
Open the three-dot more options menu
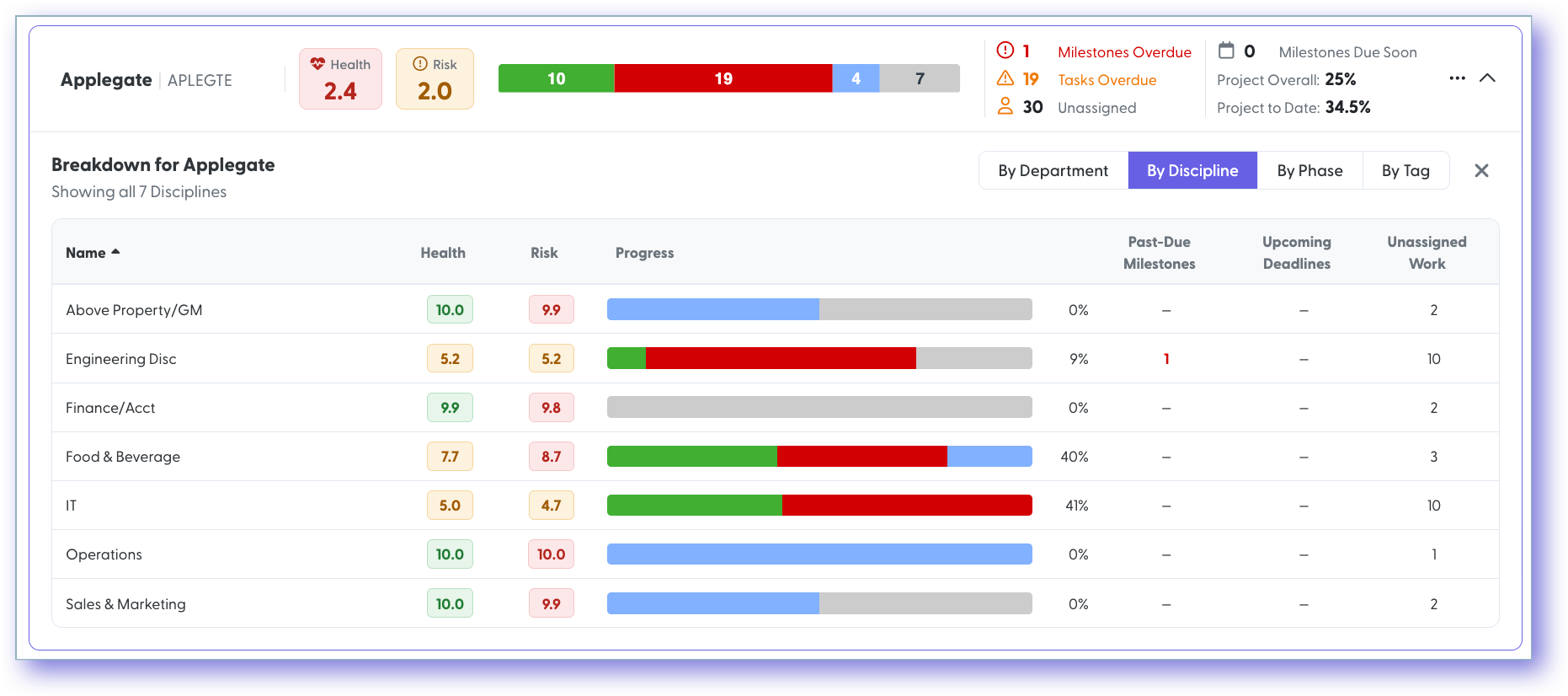1458,78
